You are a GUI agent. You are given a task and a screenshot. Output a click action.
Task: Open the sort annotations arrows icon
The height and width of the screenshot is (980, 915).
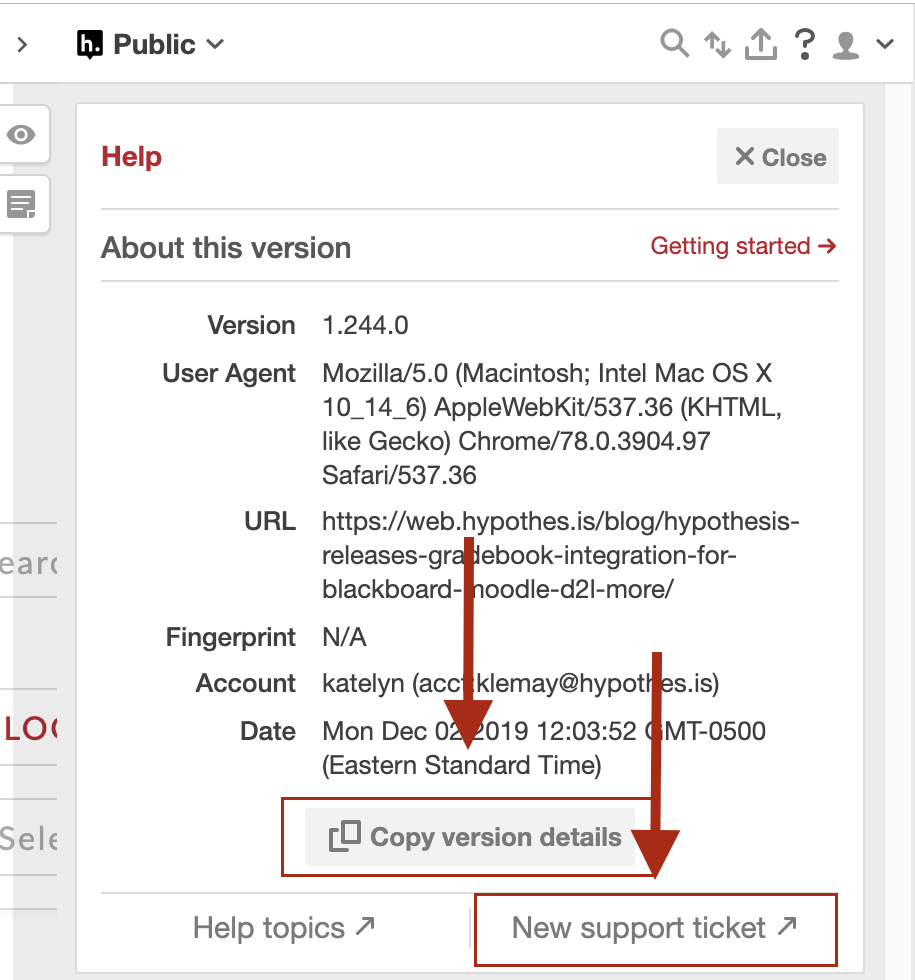(718, 44)
